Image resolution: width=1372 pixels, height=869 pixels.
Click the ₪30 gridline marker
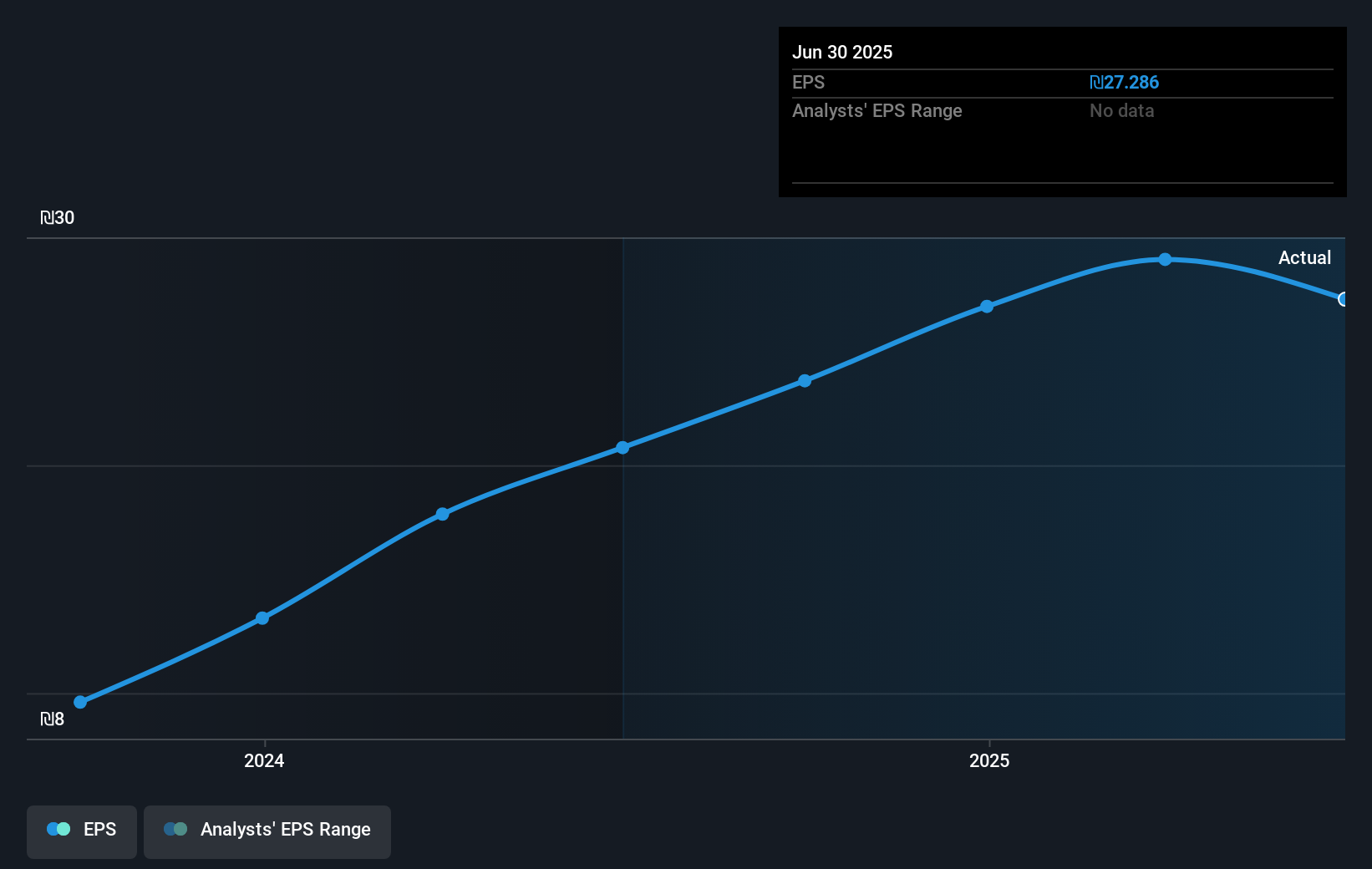(58, 217)
